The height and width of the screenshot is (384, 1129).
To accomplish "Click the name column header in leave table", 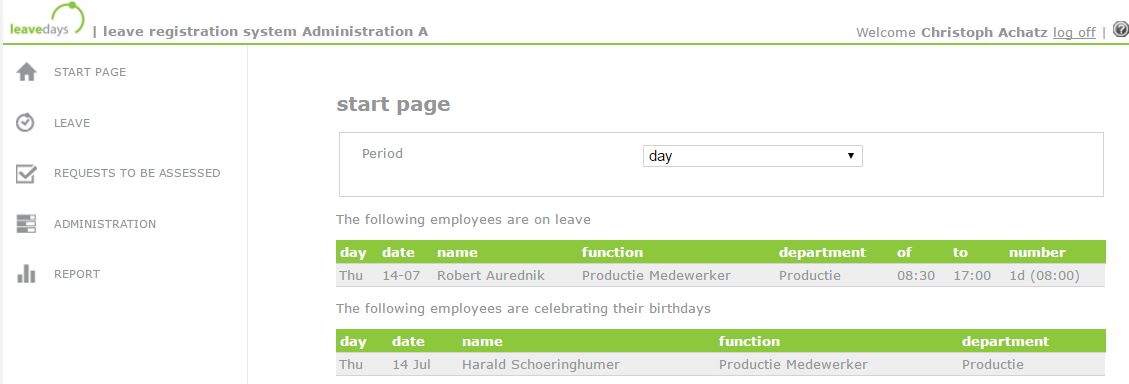I will [x=457, y=252].
